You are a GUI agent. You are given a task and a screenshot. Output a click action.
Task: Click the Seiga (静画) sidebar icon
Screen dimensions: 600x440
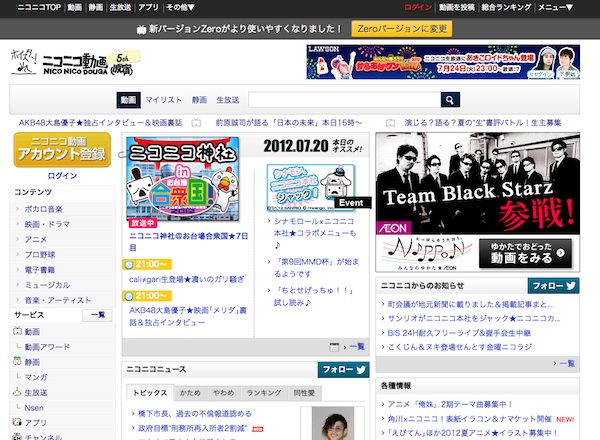tap(17, 362)
